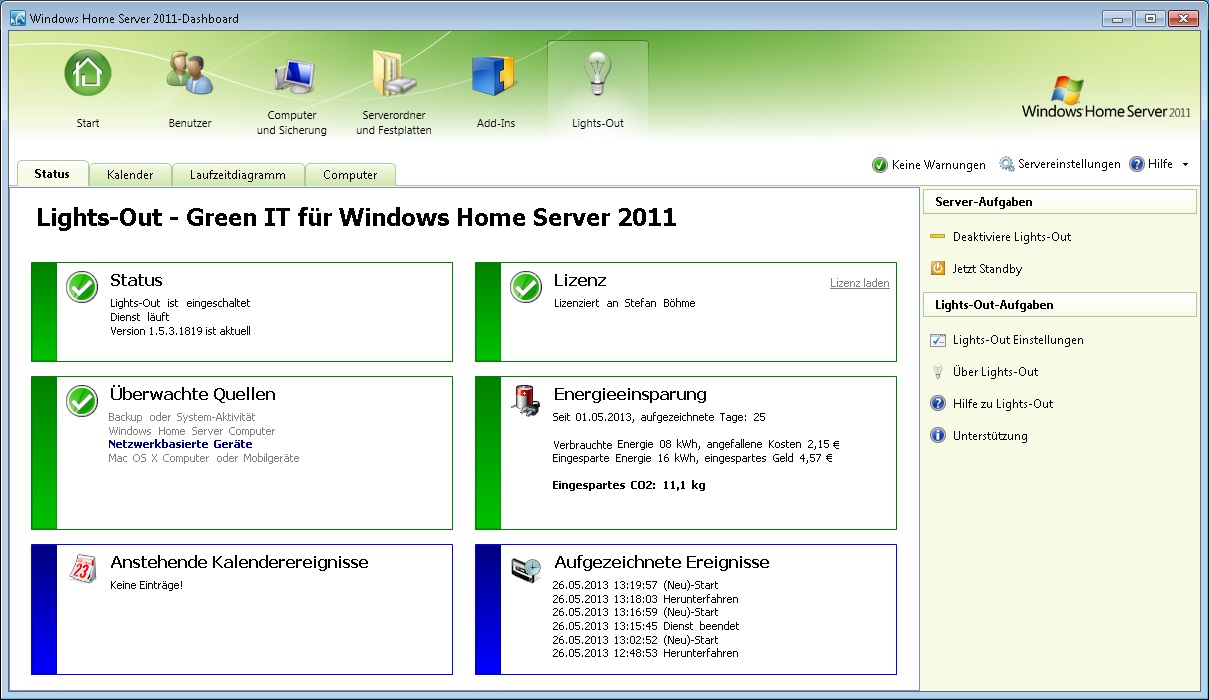Click the yellow Deaktiviere Lights-Out icon
Screen dimensions: 1209x700
tap(937, 237)
